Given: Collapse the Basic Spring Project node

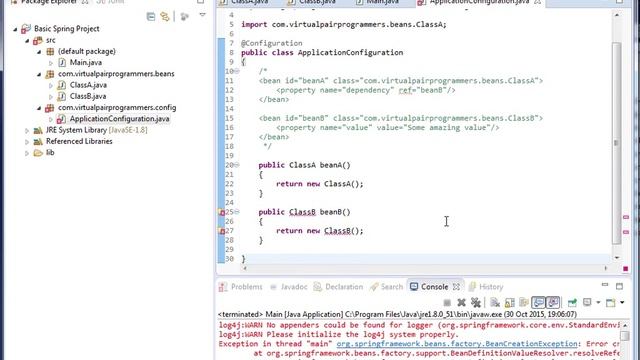Looking at the screenshot, I should click(x=15, y=29).
